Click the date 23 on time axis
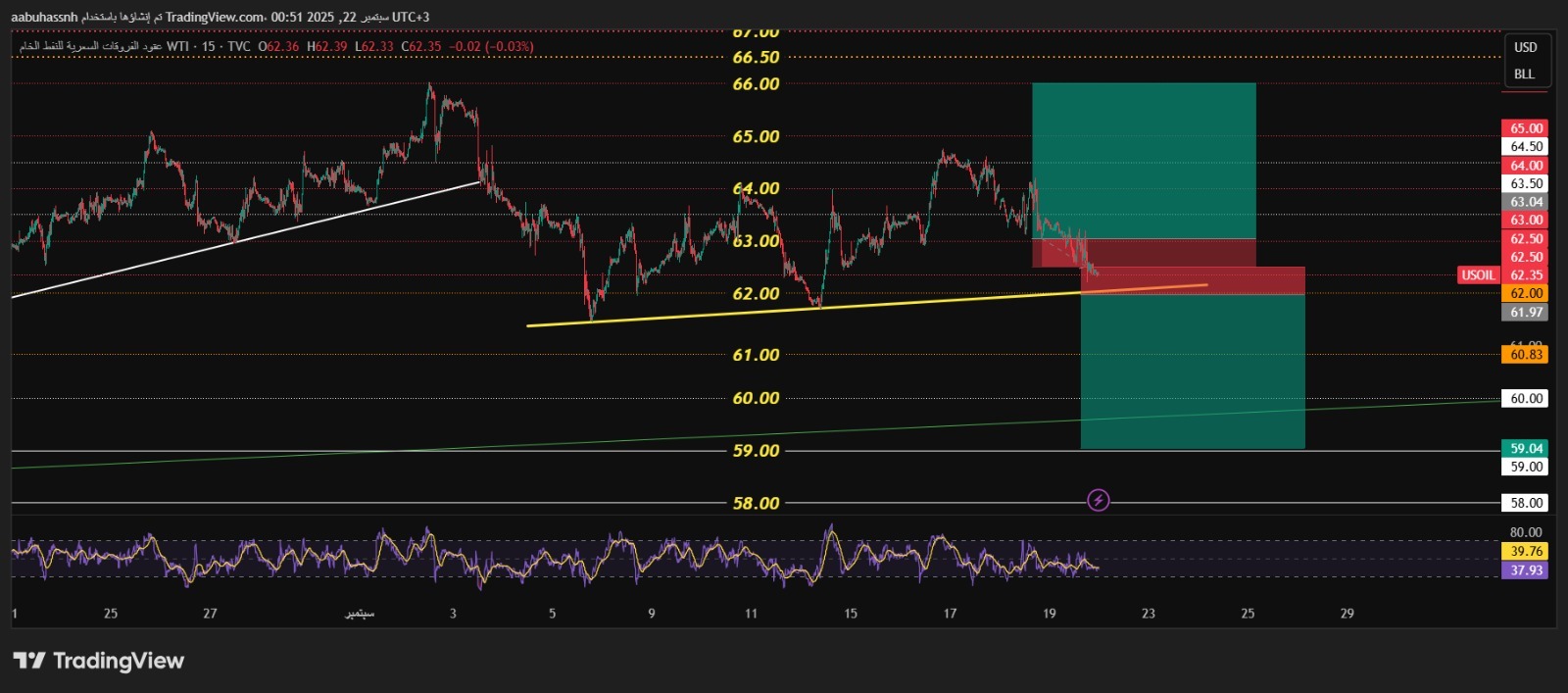This screenshot has height=693, width=1568. click(x=1148, y=614)
